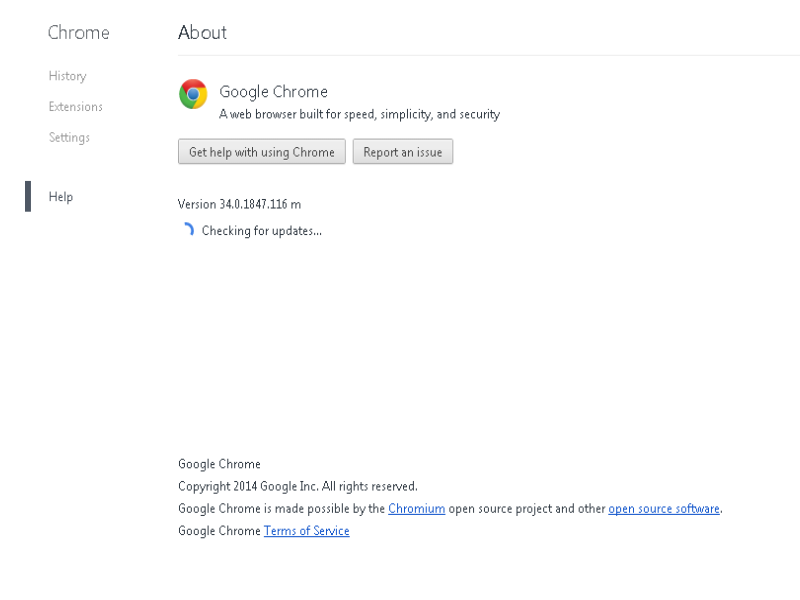Select the Help sidebar item
800x600 pixels.
click(x=61, y=196)
